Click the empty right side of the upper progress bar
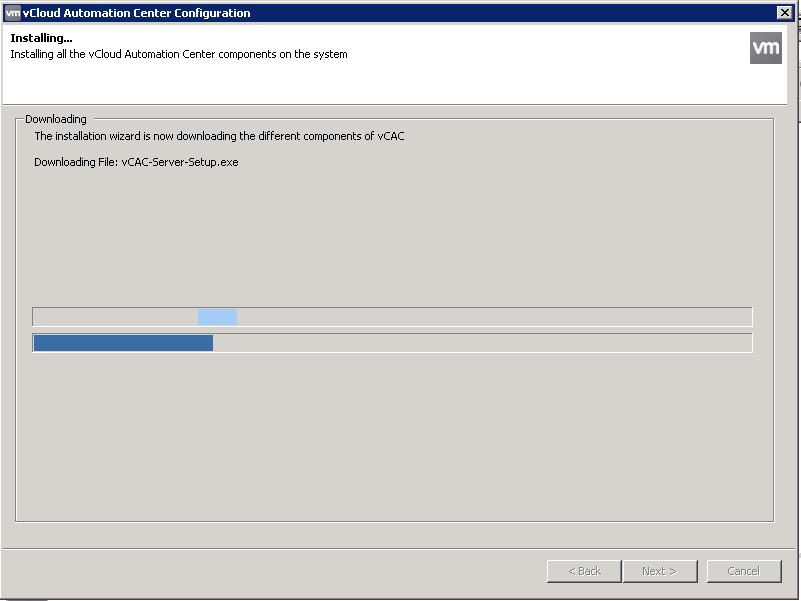Screen dimensions: 801x601 click(x=494, y=317)
